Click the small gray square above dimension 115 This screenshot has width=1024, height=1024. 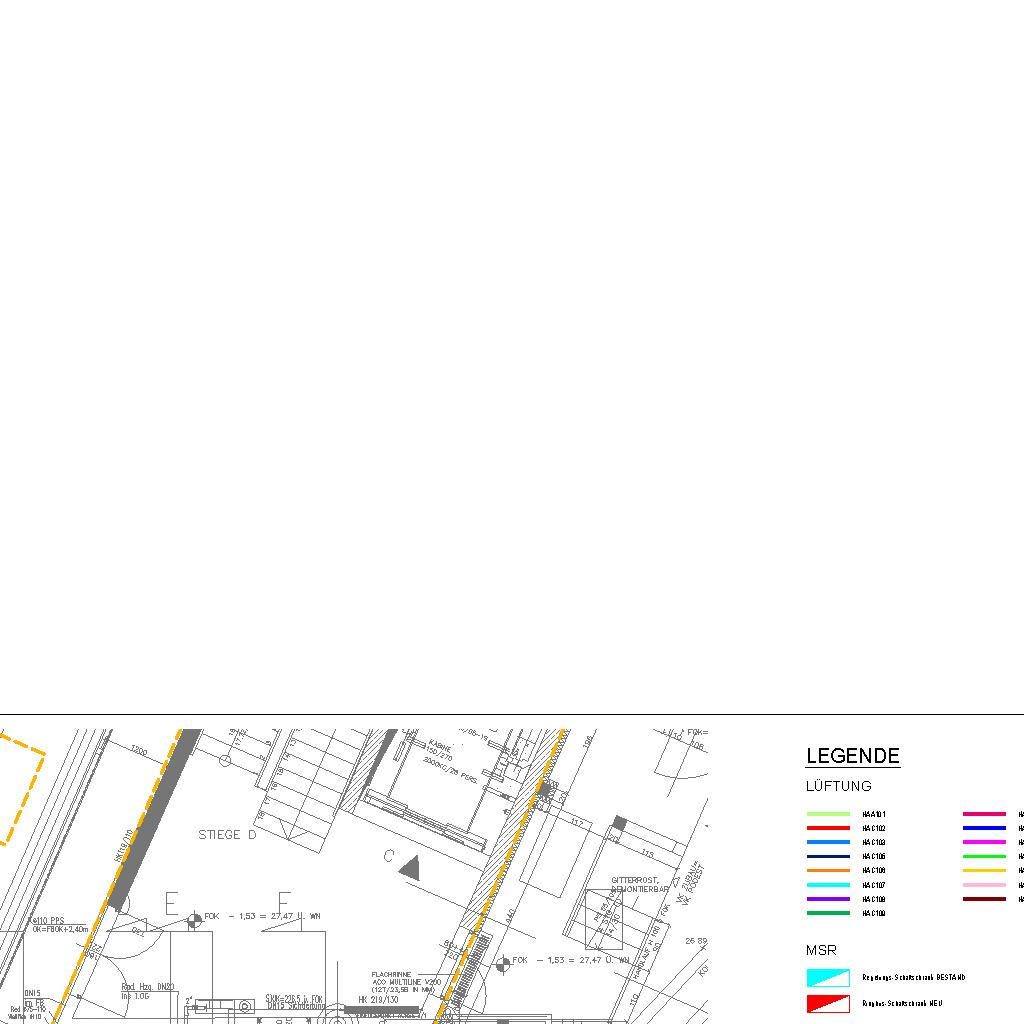(x=619, y=823)
